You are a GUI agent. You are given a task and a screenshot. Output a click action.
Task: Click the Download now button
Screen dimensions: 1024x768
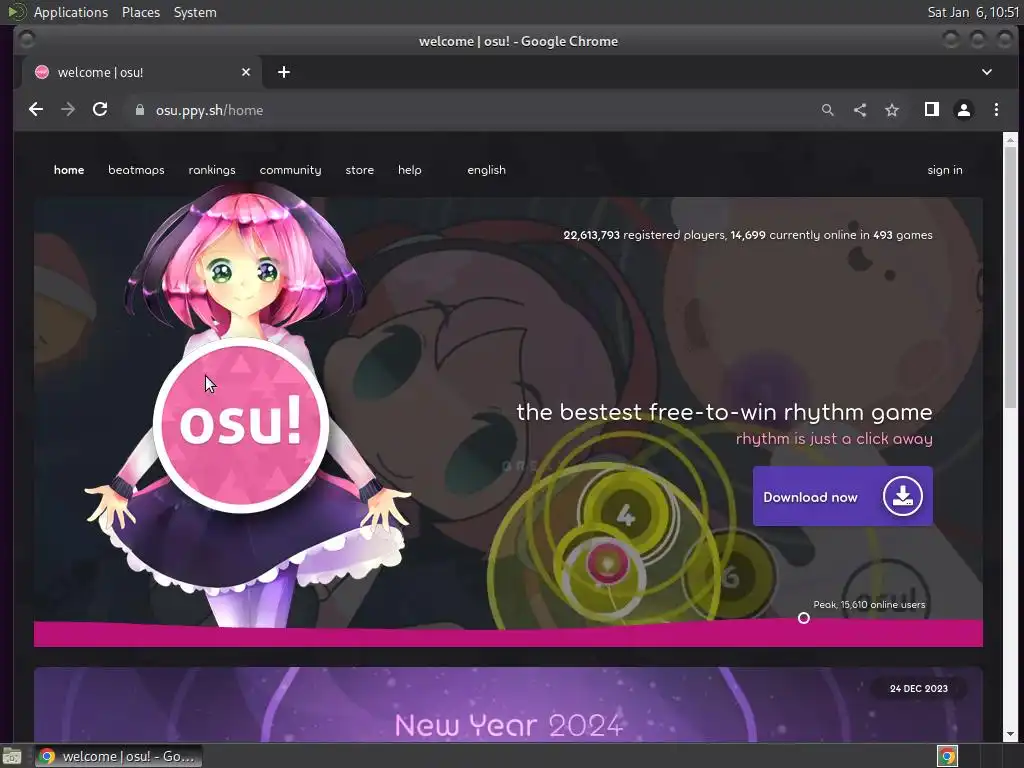(x=842, y=496)
